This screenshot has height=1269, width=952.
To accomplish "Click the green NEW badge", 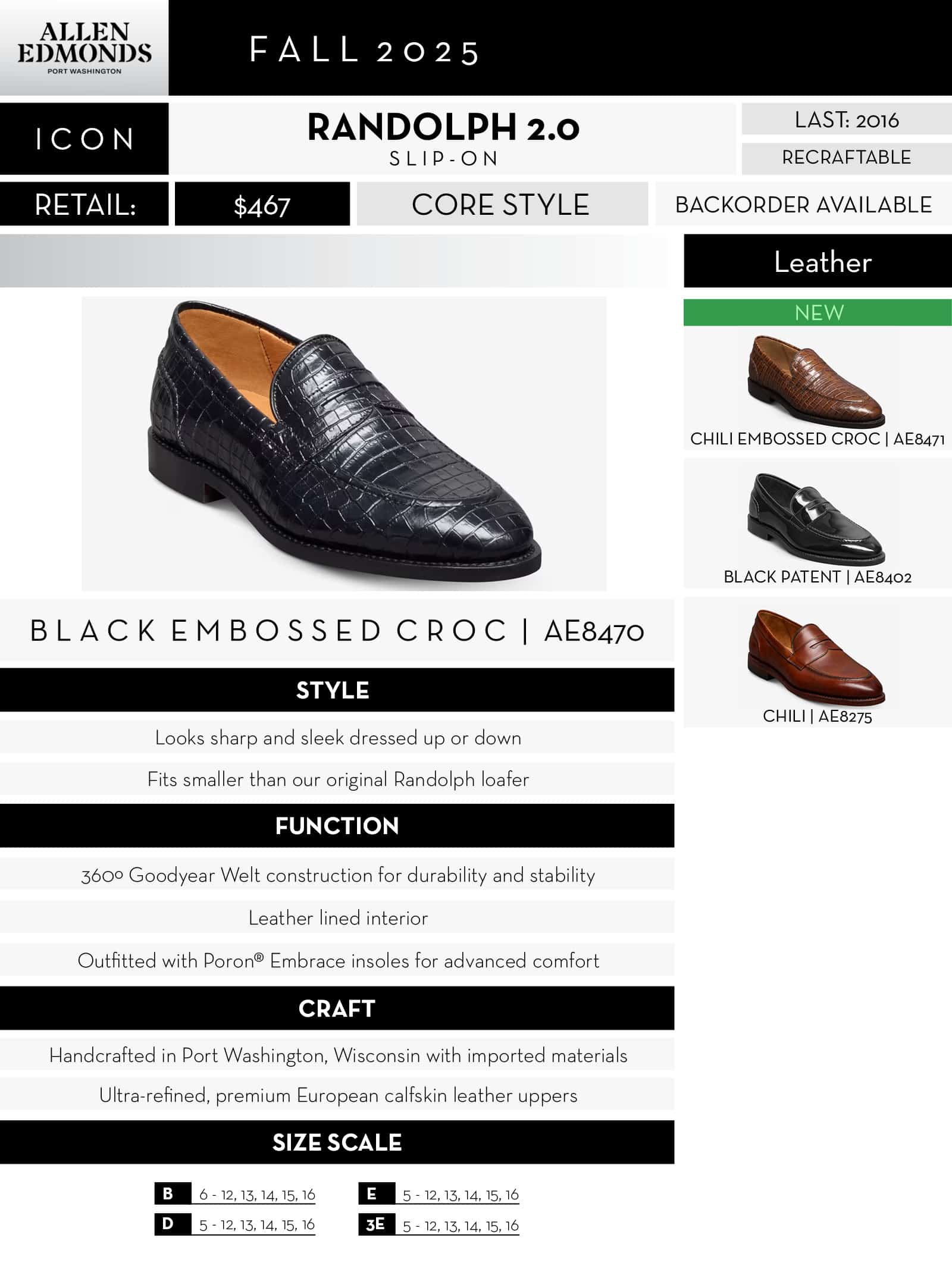I will (x=818, y=312).
